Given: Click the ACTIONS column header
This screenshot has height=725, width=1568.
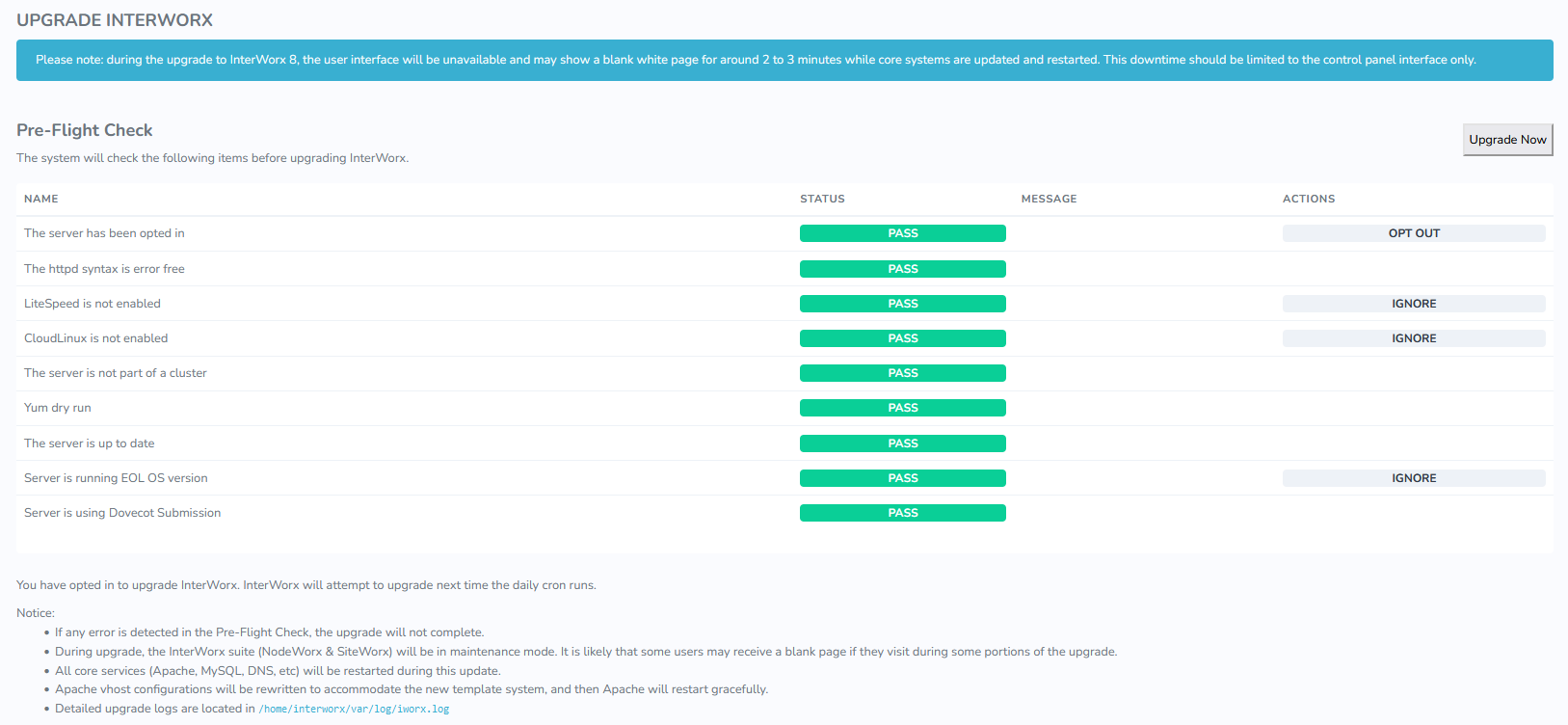Looking at the screenshot, I should [x=1308, y=199].
